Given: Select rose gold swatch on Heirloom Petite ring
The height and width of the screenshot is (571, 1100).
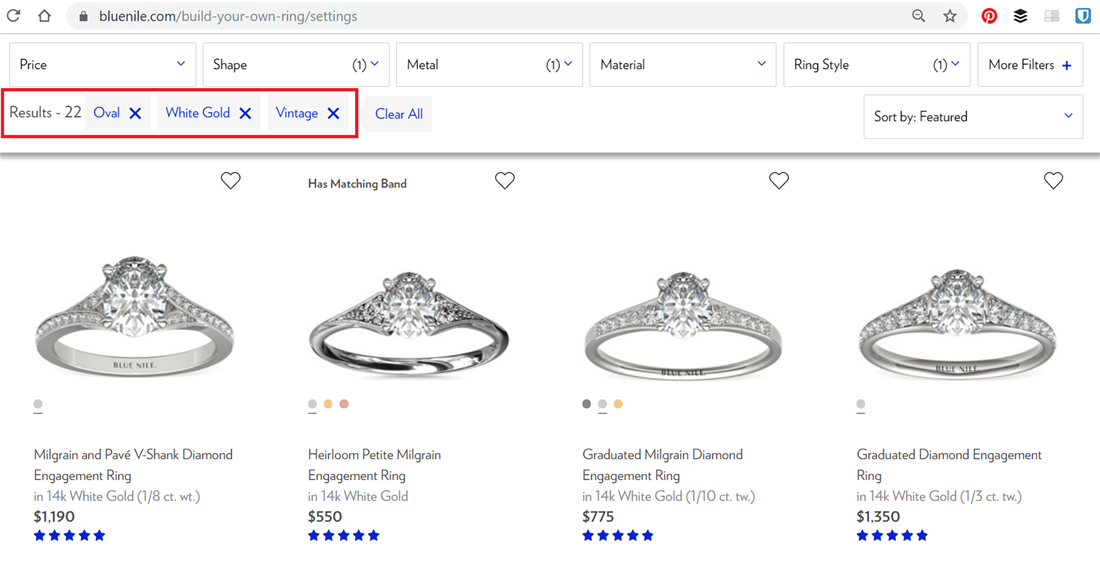Looking at the screenshot, I should pyautogui.click(x=344, y=404).
